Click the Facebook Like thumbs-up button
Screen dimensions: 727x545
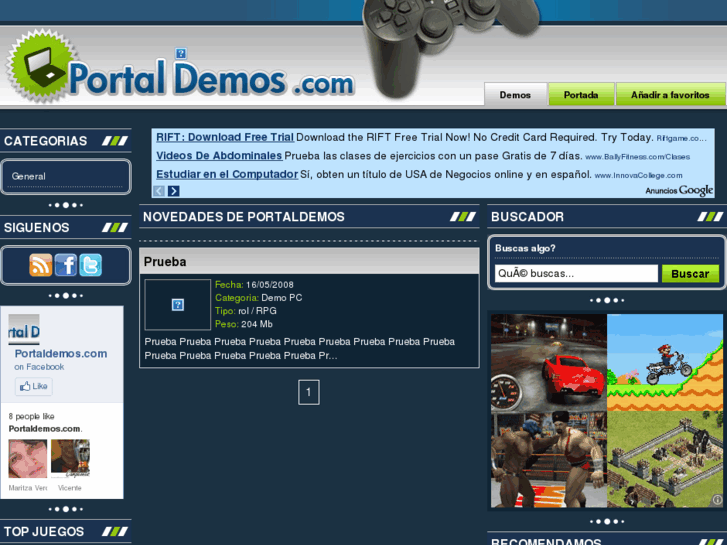click(x=34, y=386)
